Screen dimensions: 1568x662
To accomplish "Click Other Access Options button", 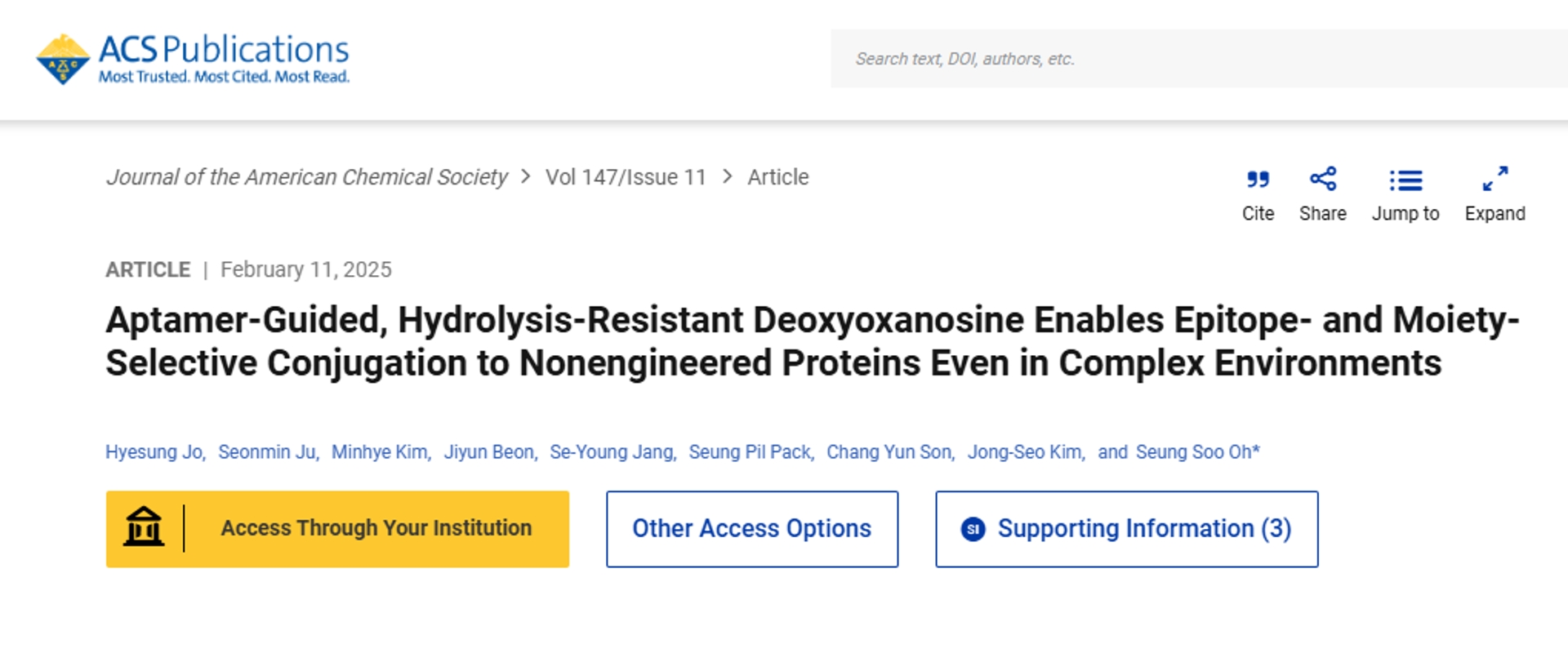I will [752, 529].
